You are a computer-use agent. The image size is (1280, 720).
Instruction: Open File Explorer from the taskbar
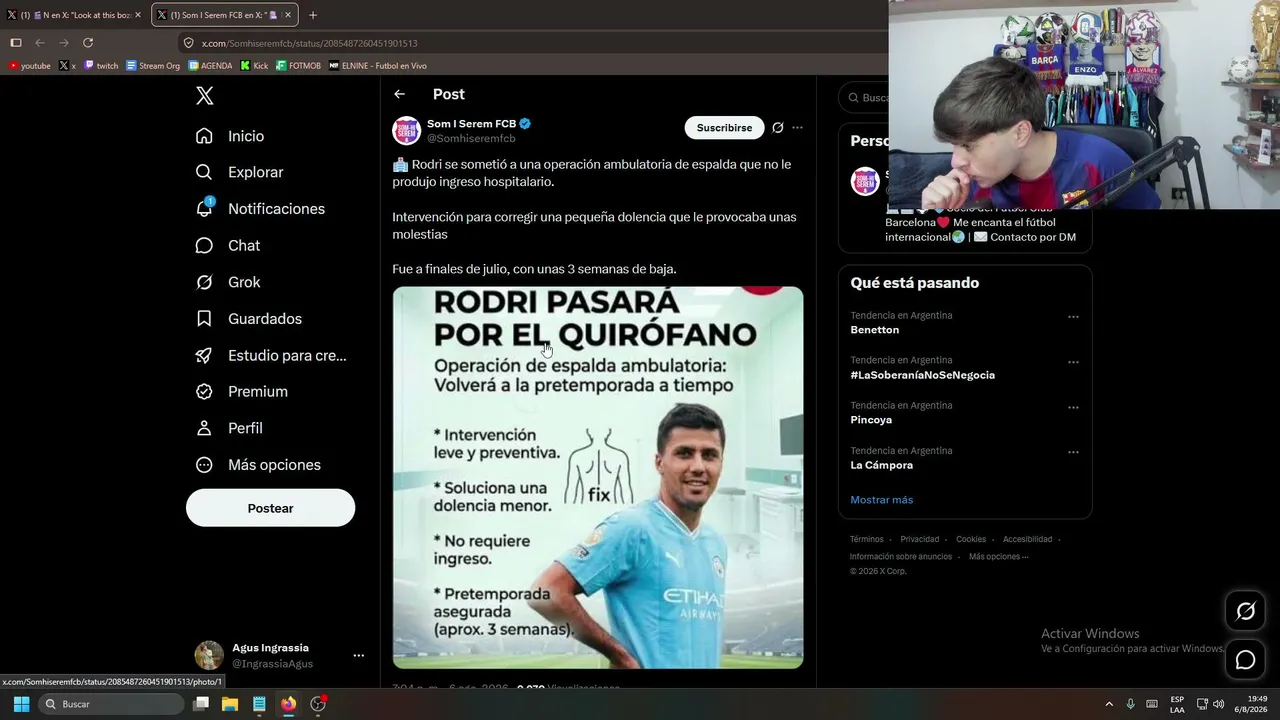pos(230,704)
